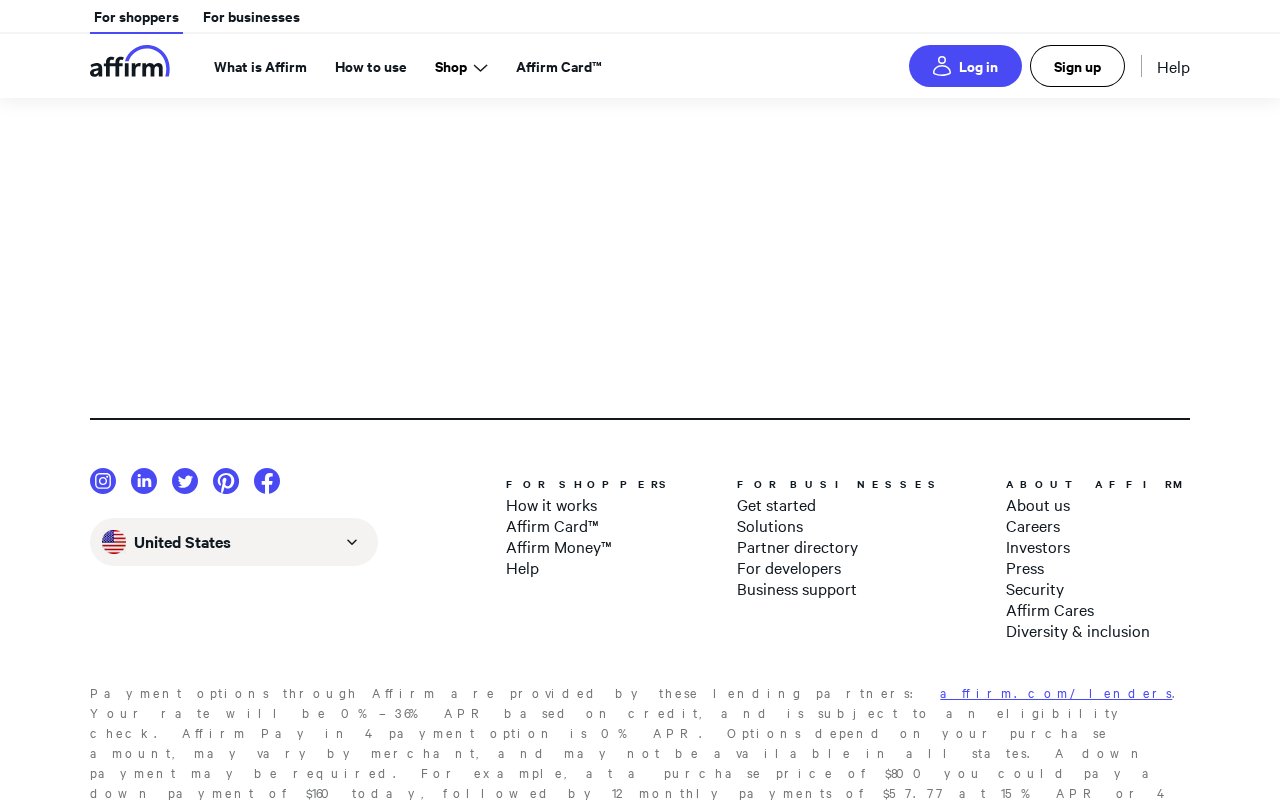Open How to use menu item
Screen dimensions: 1280x800
(371, 67)
